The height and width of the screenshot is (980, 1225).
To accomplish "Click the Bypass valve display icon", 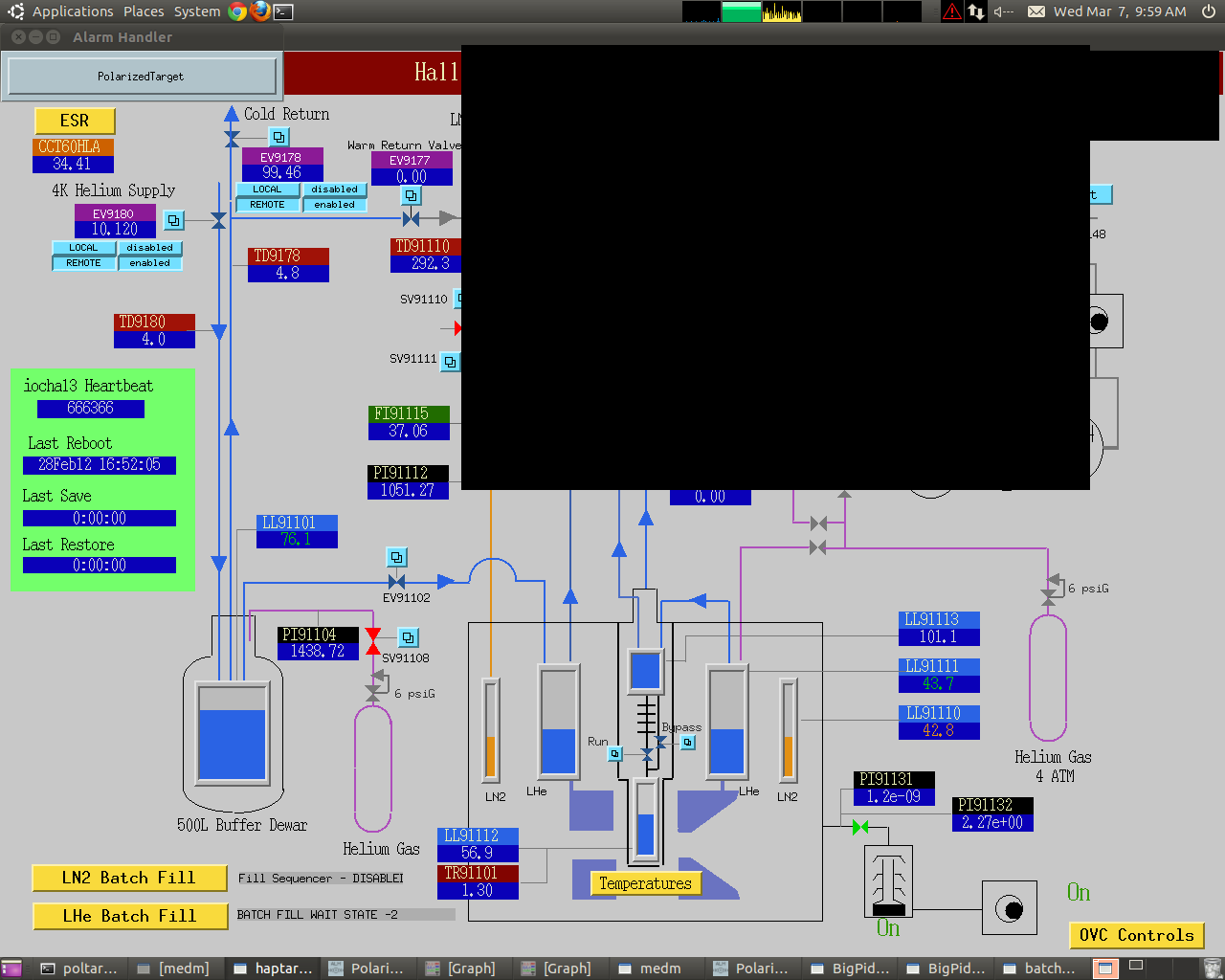I will (x=687, y=742).
